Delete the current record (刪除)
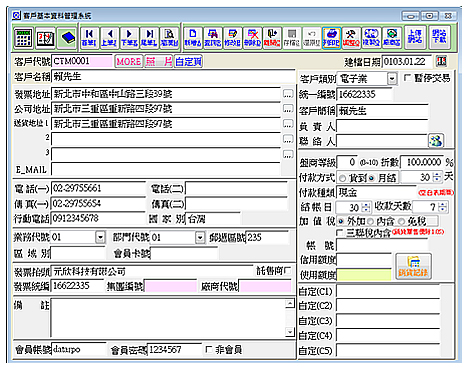 (252, 38)
